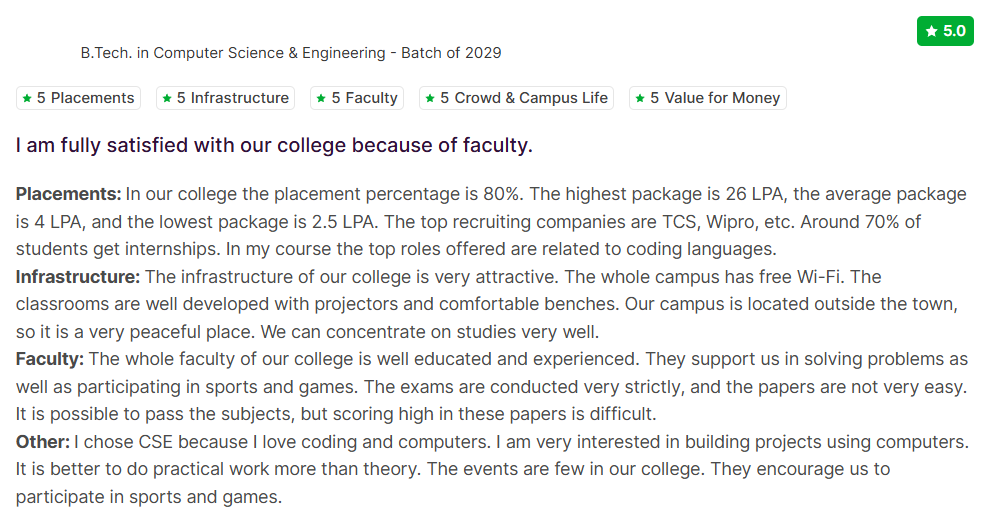Click the 5.0 number in the overall rating badge
The width and height of the screenshot is (991, 512).
coord(954,31)
